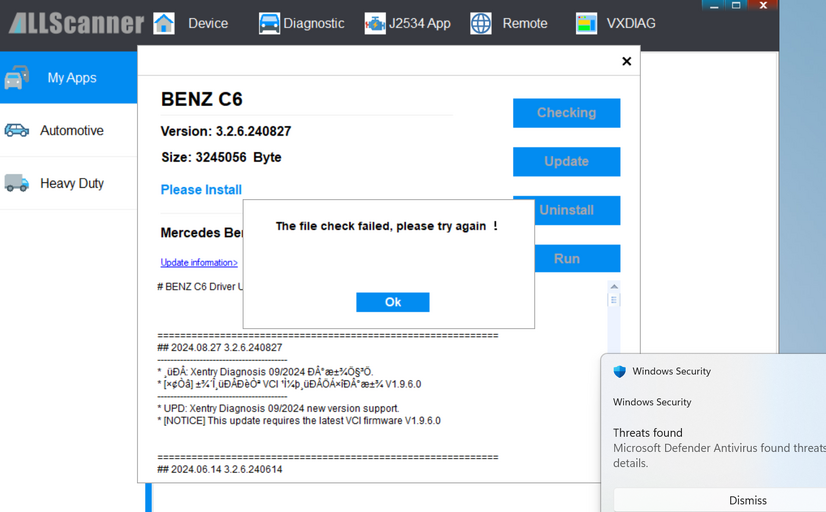Click the My Apps cars icon
The image size is (826, 512).
click(17, 77)
